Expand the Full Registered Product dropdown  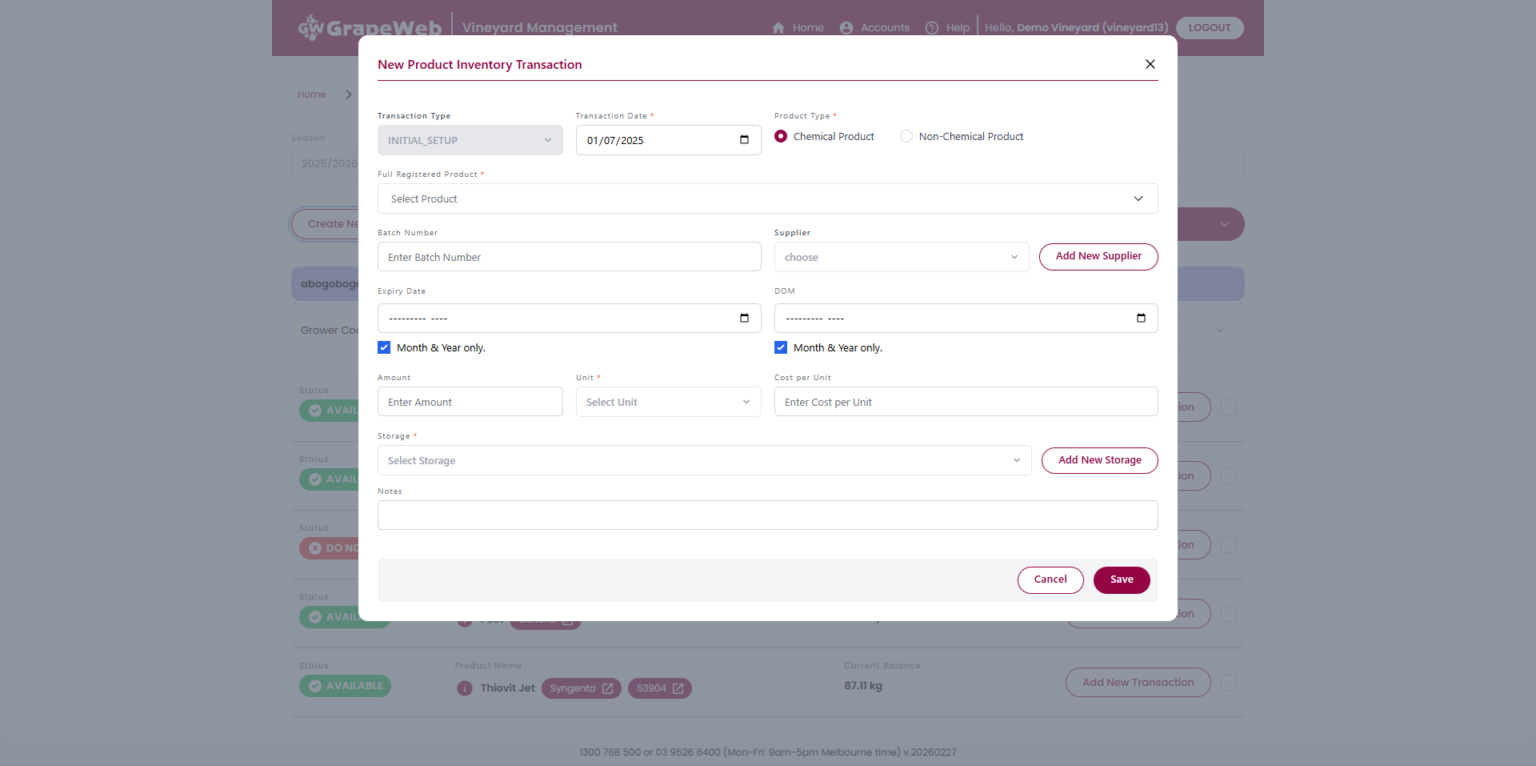(x=767, y=199)
